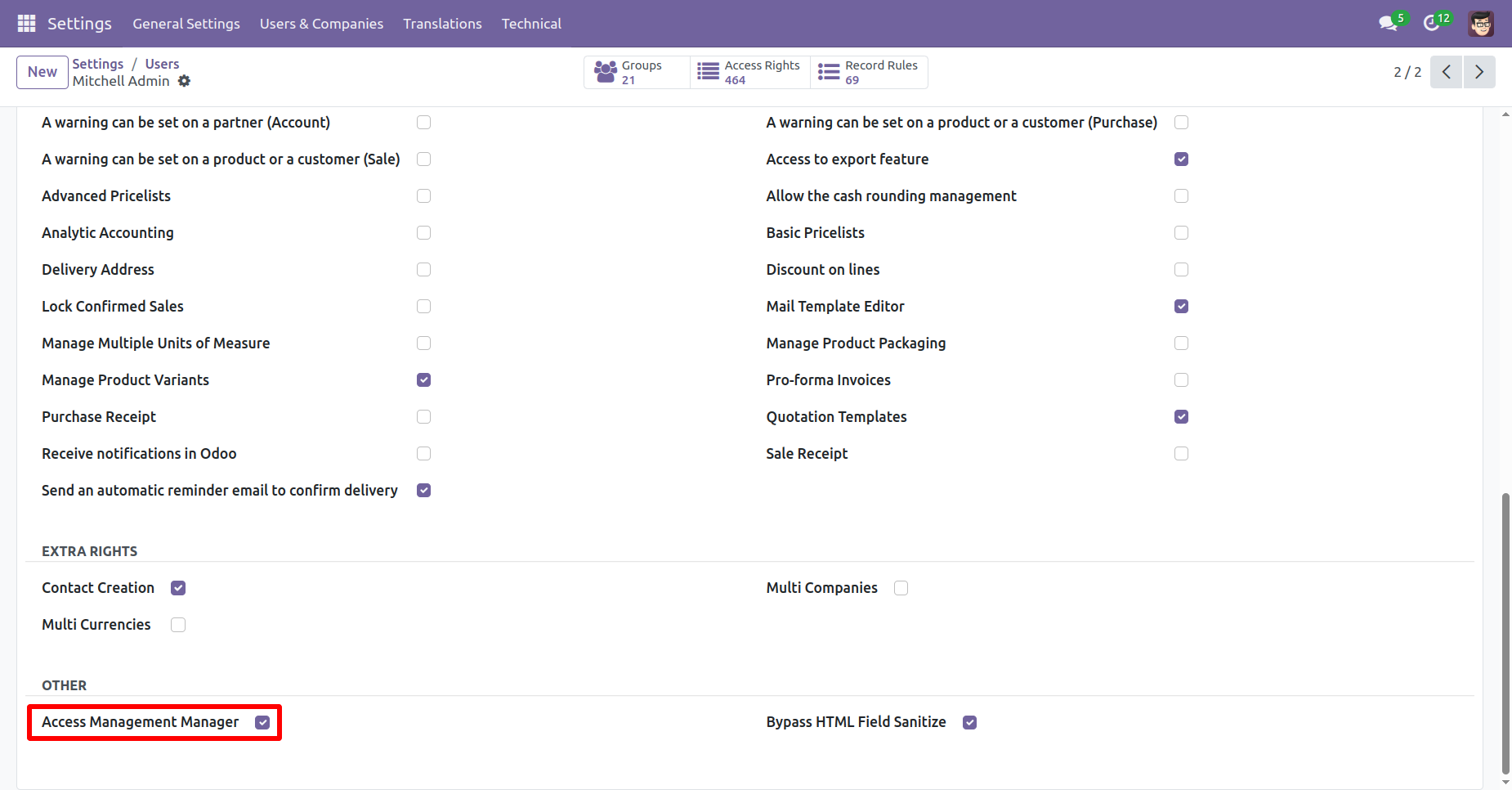The width and height of the screenshot is (1512, 790).
Task: Open the activities clock icon
Action: [x=1431, y=24]
